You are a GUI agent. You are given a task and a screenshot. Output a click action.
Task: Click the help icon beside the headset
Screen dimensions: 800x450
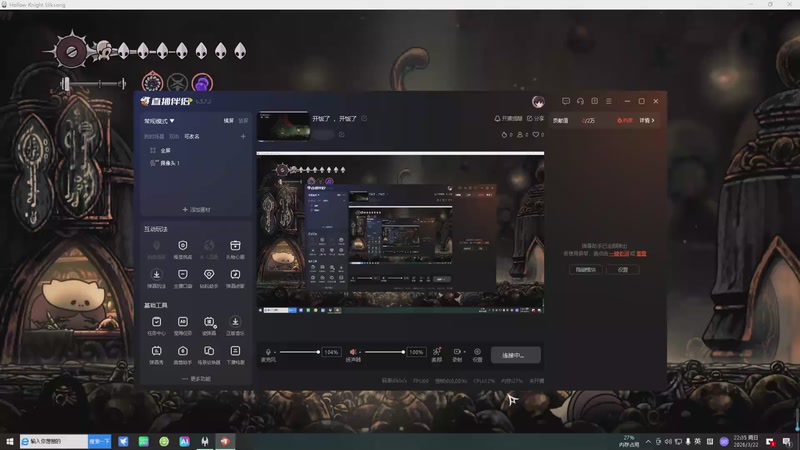594,101
